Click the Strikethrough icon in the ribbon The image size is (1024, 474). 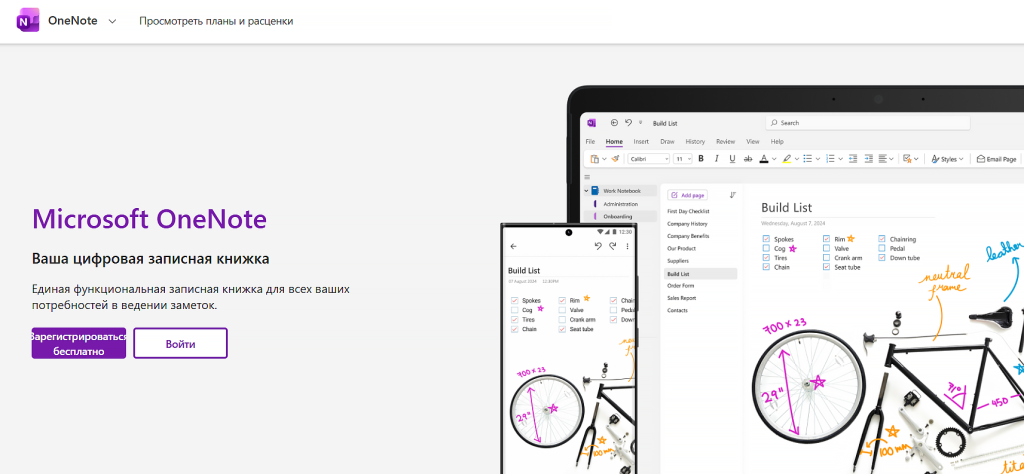pos(747,158)
